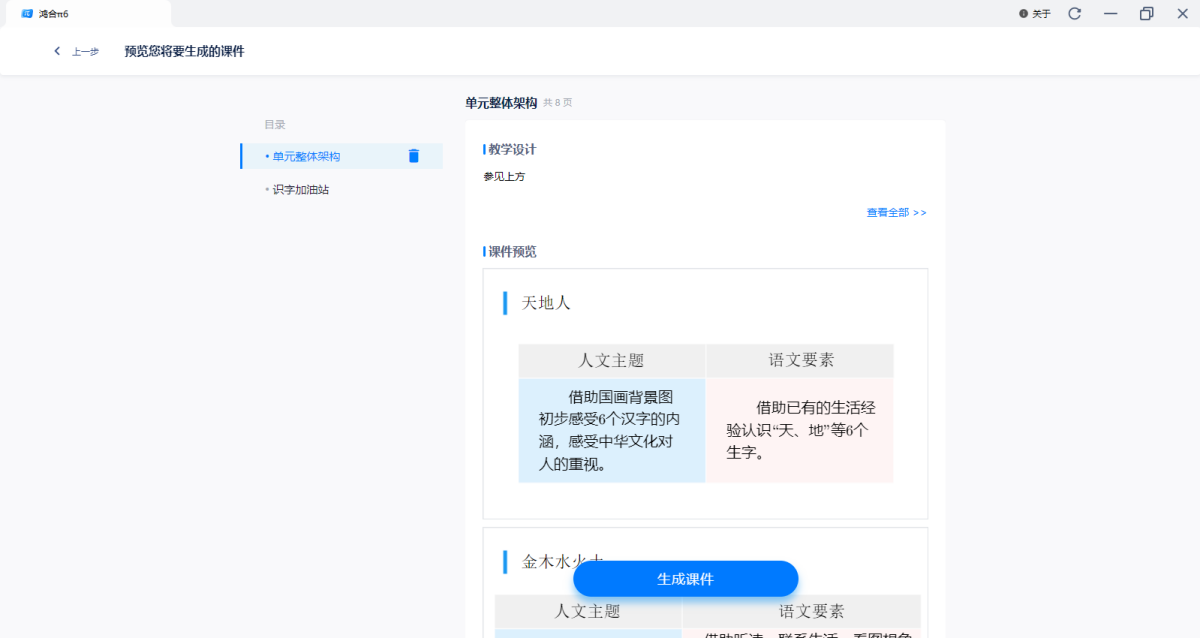Click the 鸿合π6 tab title

point(54,14)
